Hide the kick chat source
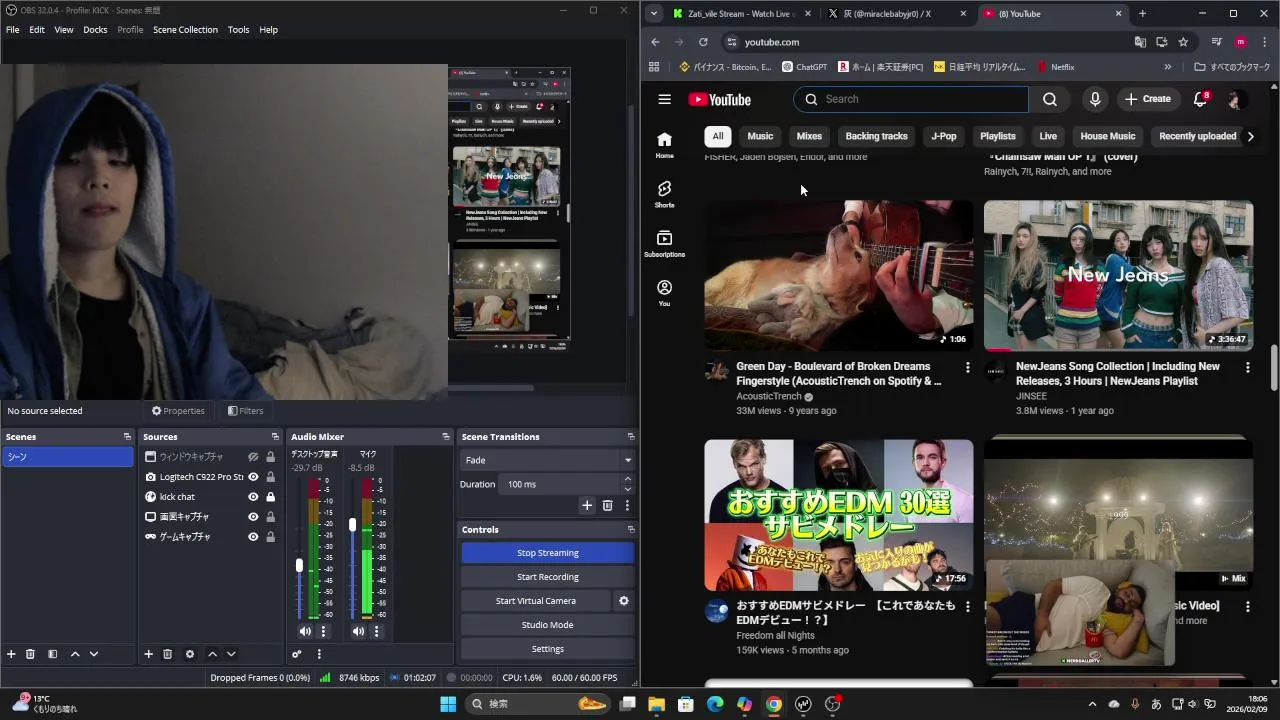Screen dimensions: 1280x720 click(253, 497)
